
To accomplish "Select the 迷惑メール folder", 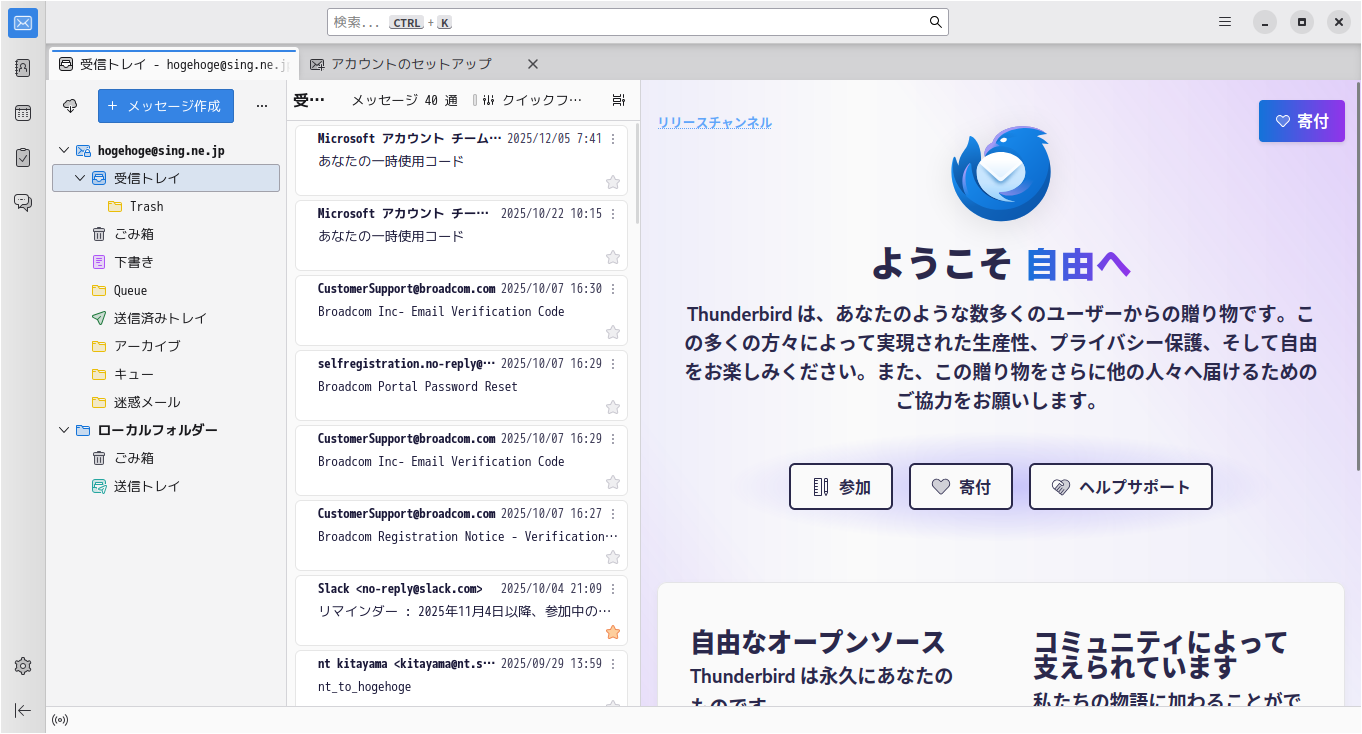I will click(166, 402).
